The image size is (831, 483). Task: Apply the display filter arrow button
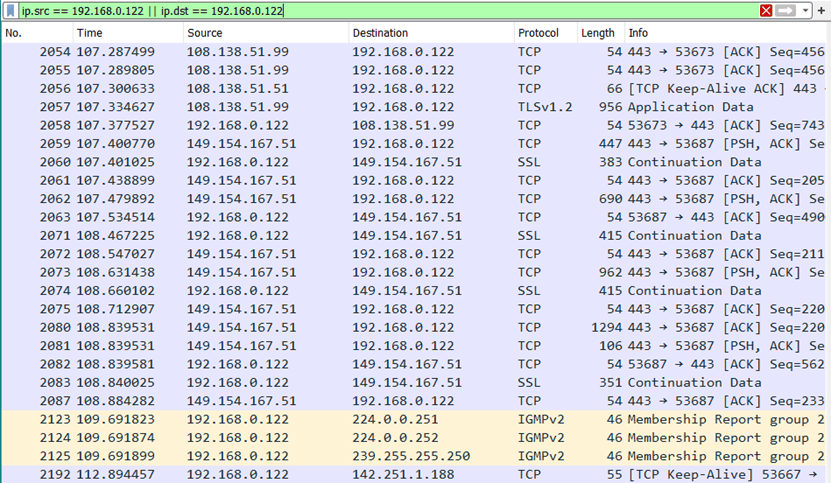point(785,11)
